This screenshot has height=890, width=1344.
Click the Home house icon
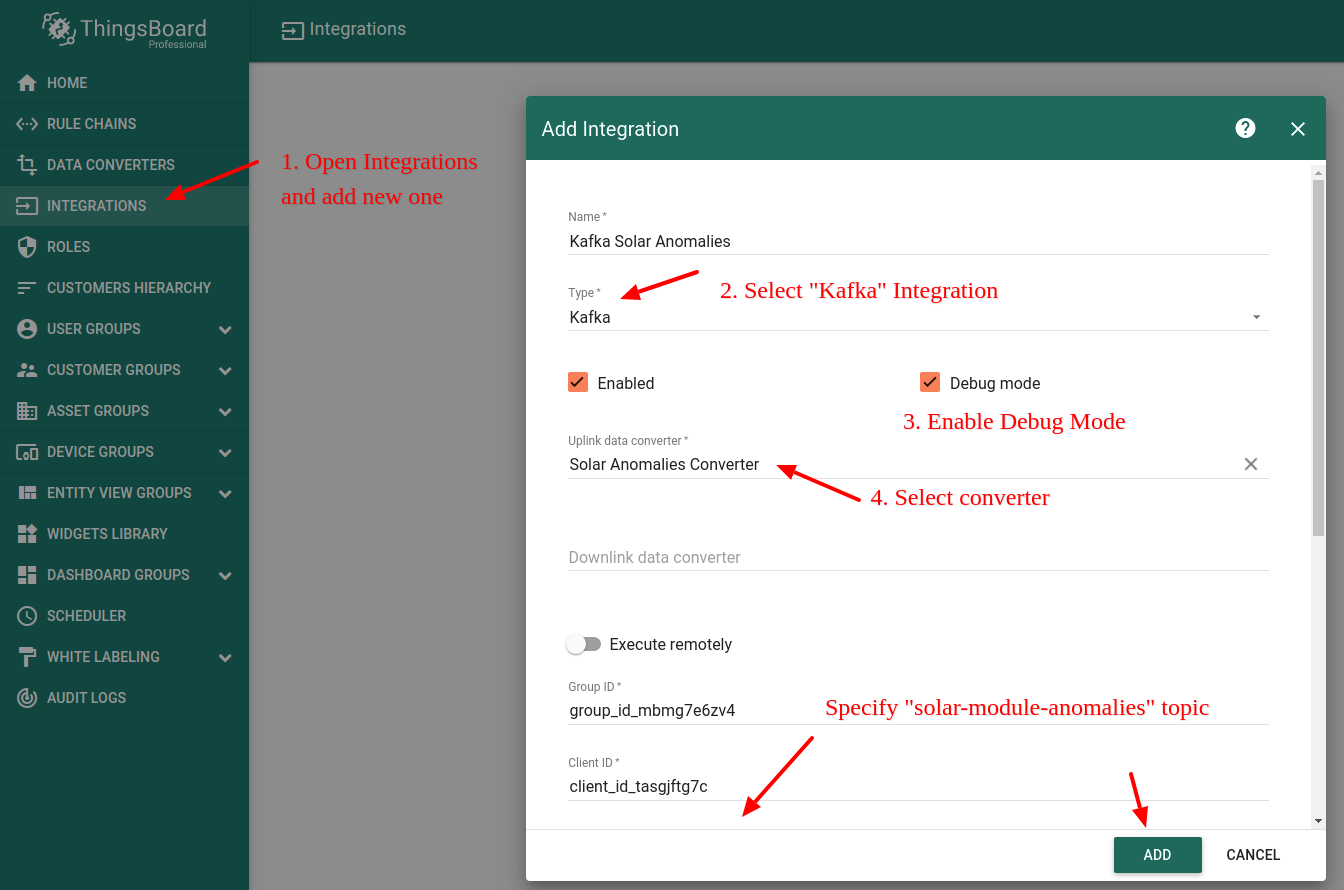pos(27,83)
